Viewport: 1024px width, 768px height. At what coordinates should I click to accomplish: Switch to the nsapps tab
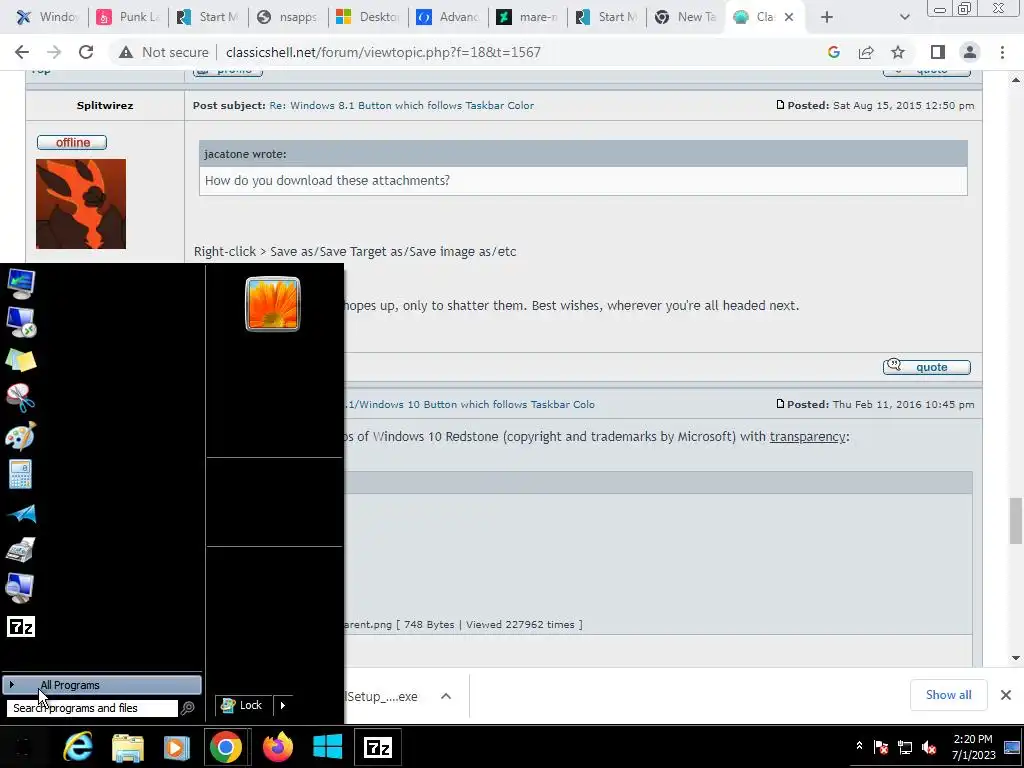click(288, 17)
